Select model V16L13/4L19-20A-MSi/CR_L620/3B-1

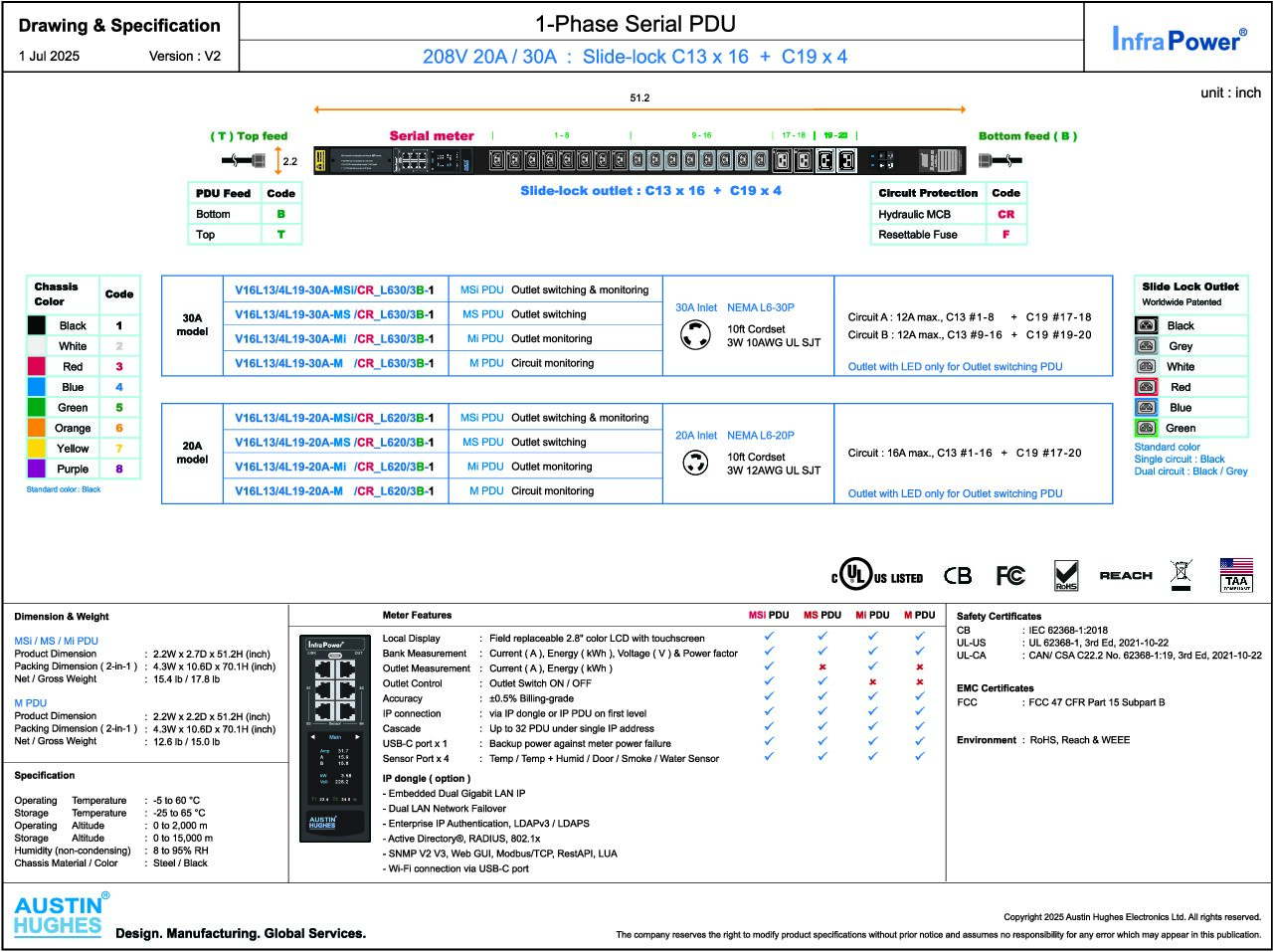pyautogui.click(x=334, y=418)
